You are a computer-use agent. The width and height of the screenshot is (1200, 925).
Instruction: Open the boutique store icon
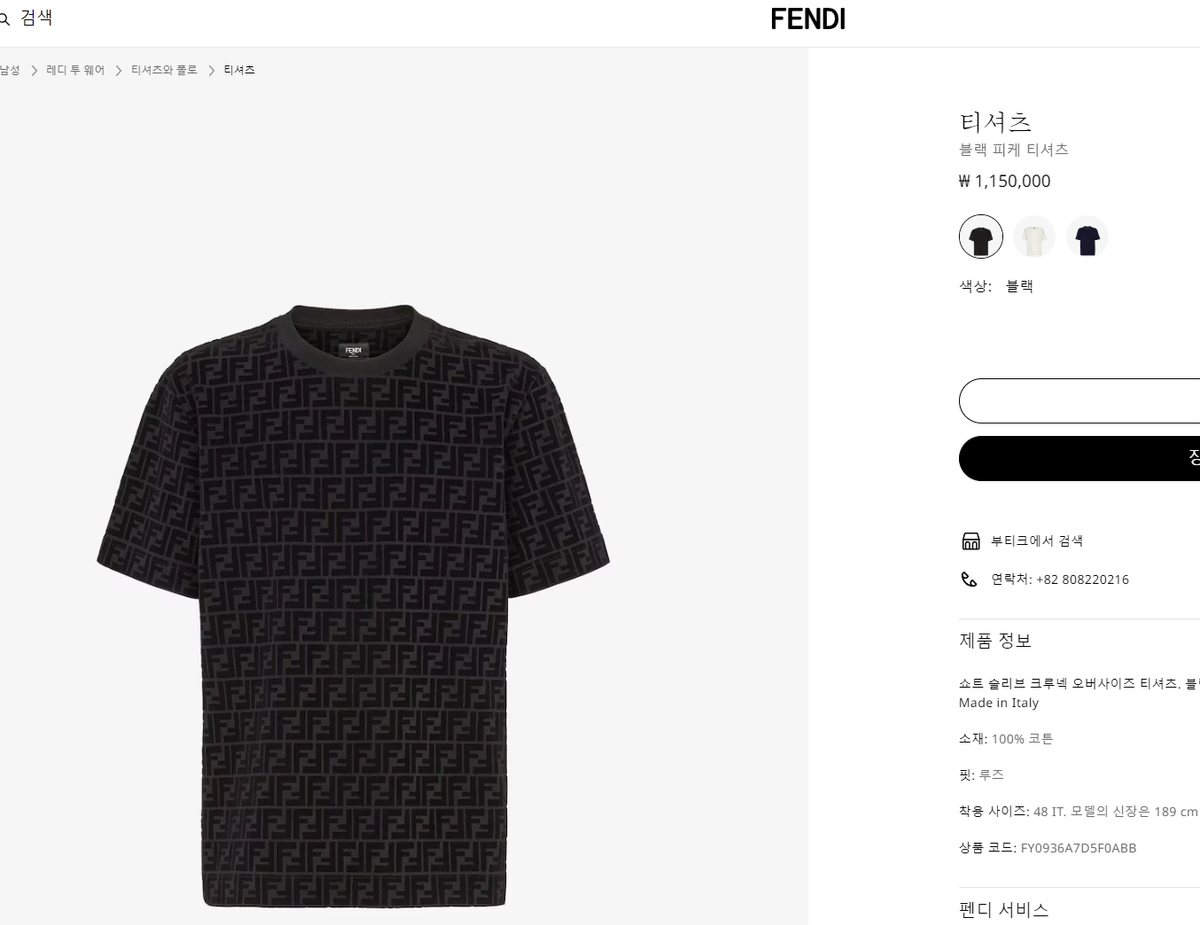pos(970,541)
